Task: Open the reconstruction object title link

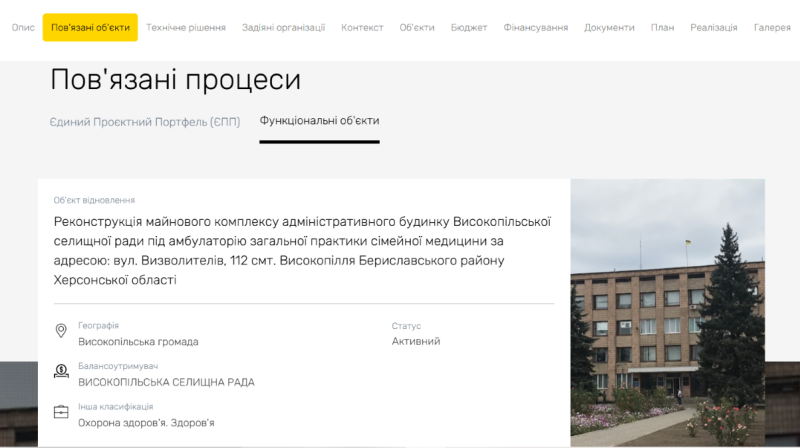Action: coord(303,251)
